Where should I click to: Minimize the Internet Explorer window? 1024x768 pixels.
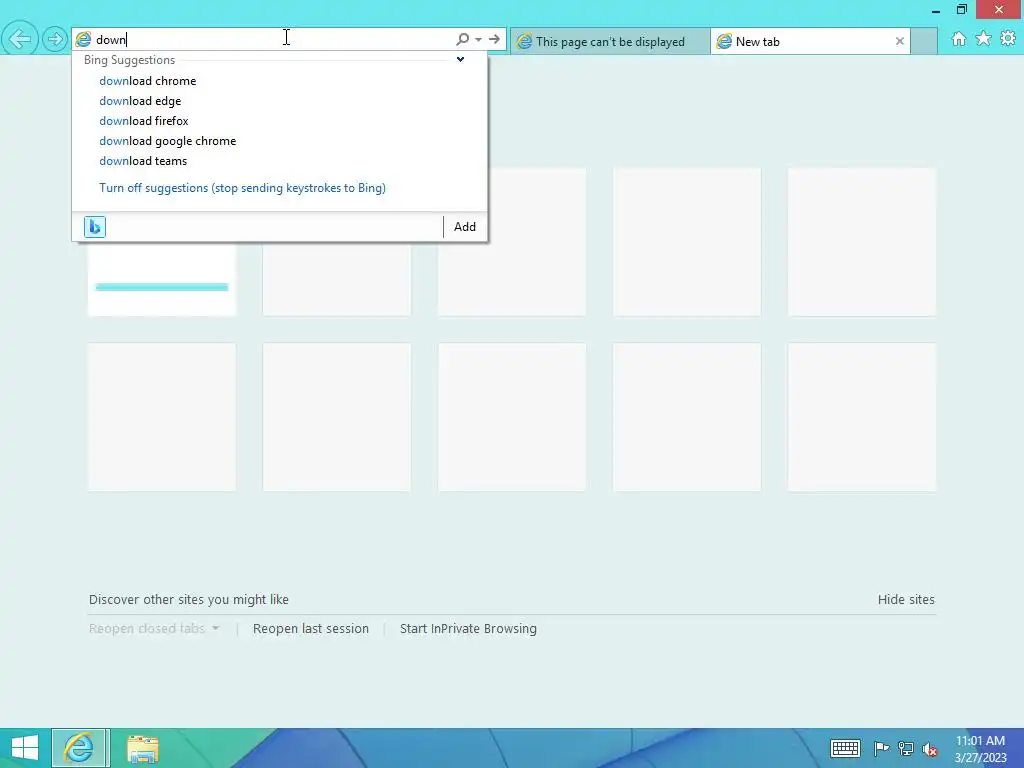(936, 10)
